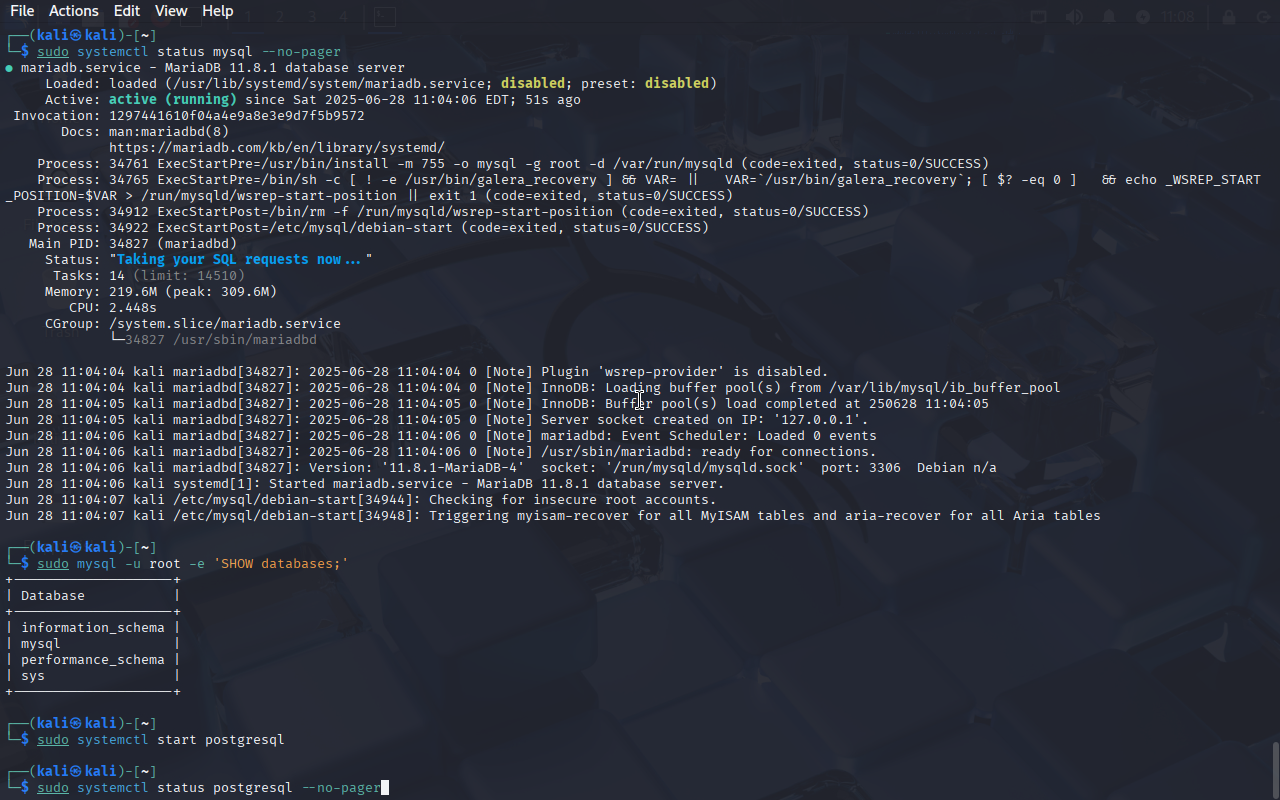
Task: Click the 'Database' table header
Action: [53, 595]
